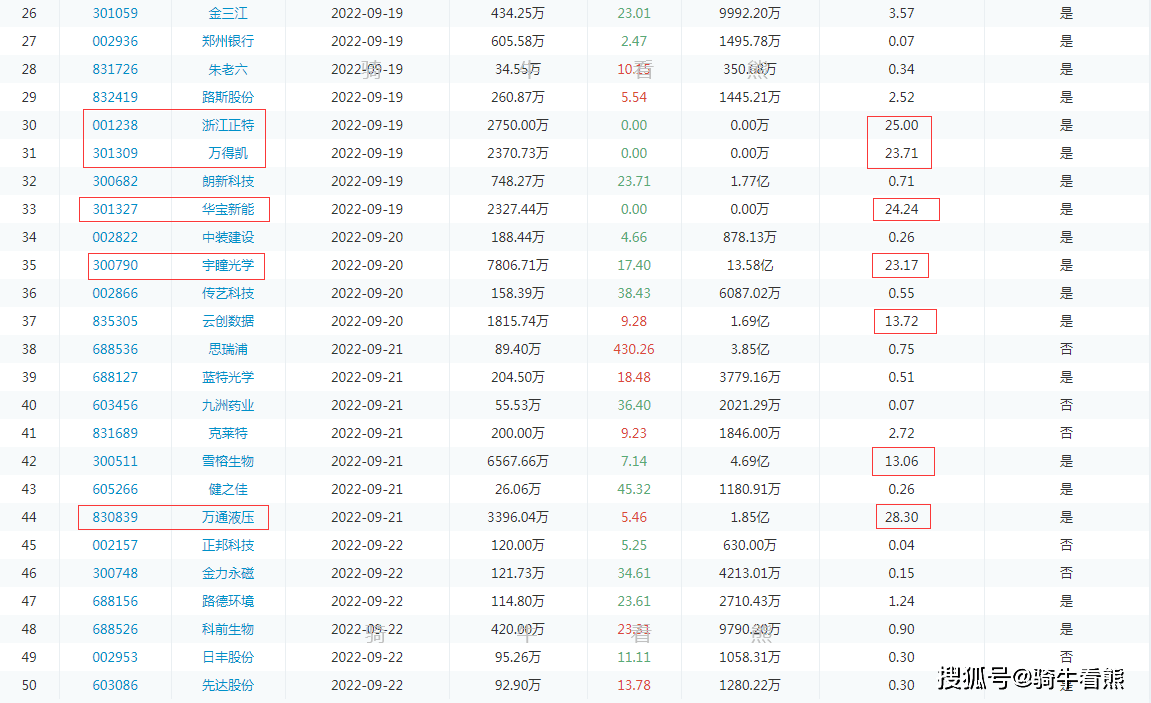The width and height of the screenshot is (1151, 703).
Task: Click stock code 300790
Action: (x=115, y=265)
